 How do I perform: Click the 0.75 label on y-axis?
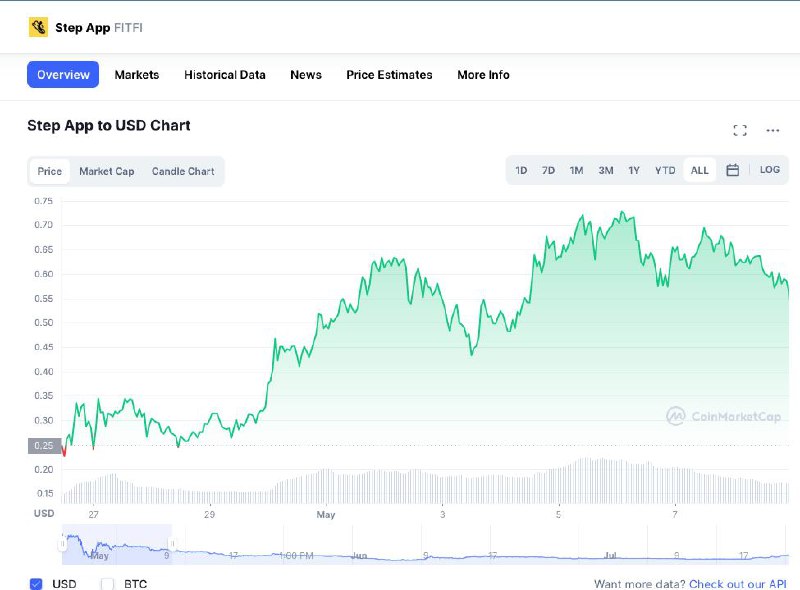point(43,201)
